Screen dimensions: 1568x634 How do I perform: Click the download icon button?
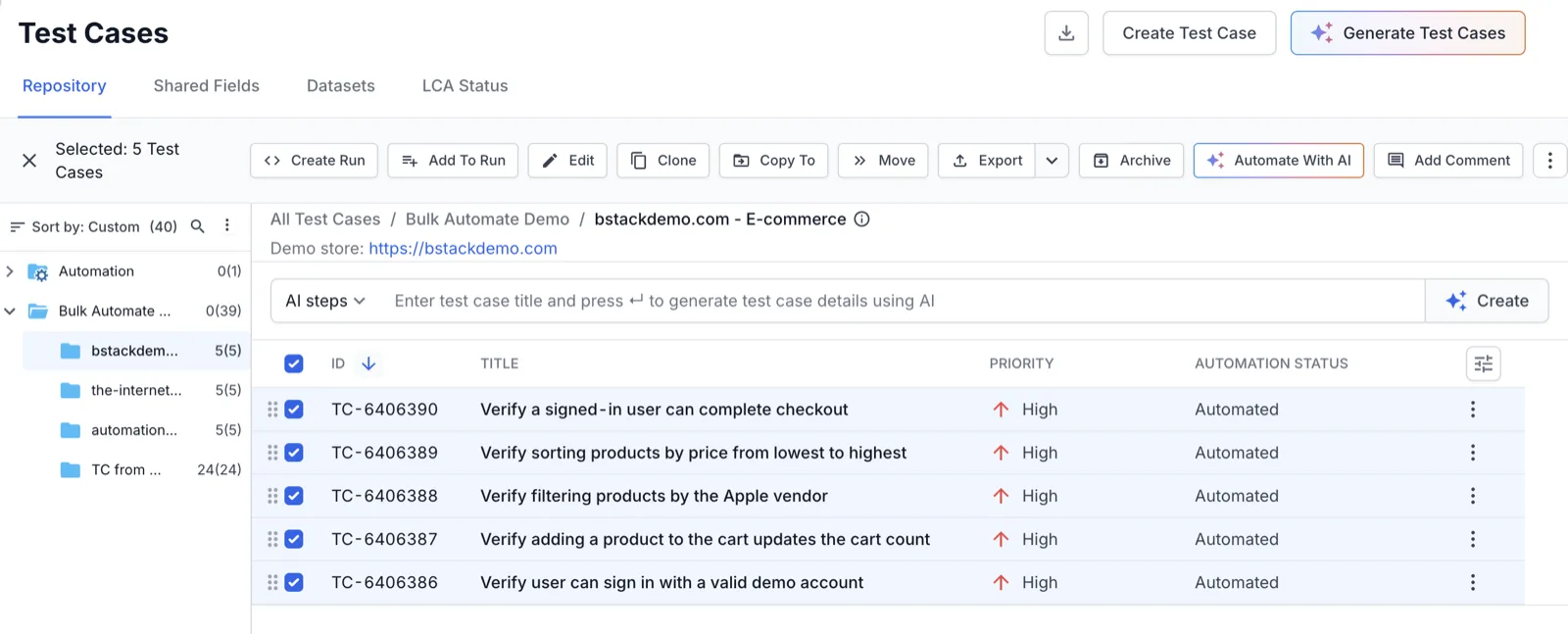pyautogui.click(x=1066, y=33)
